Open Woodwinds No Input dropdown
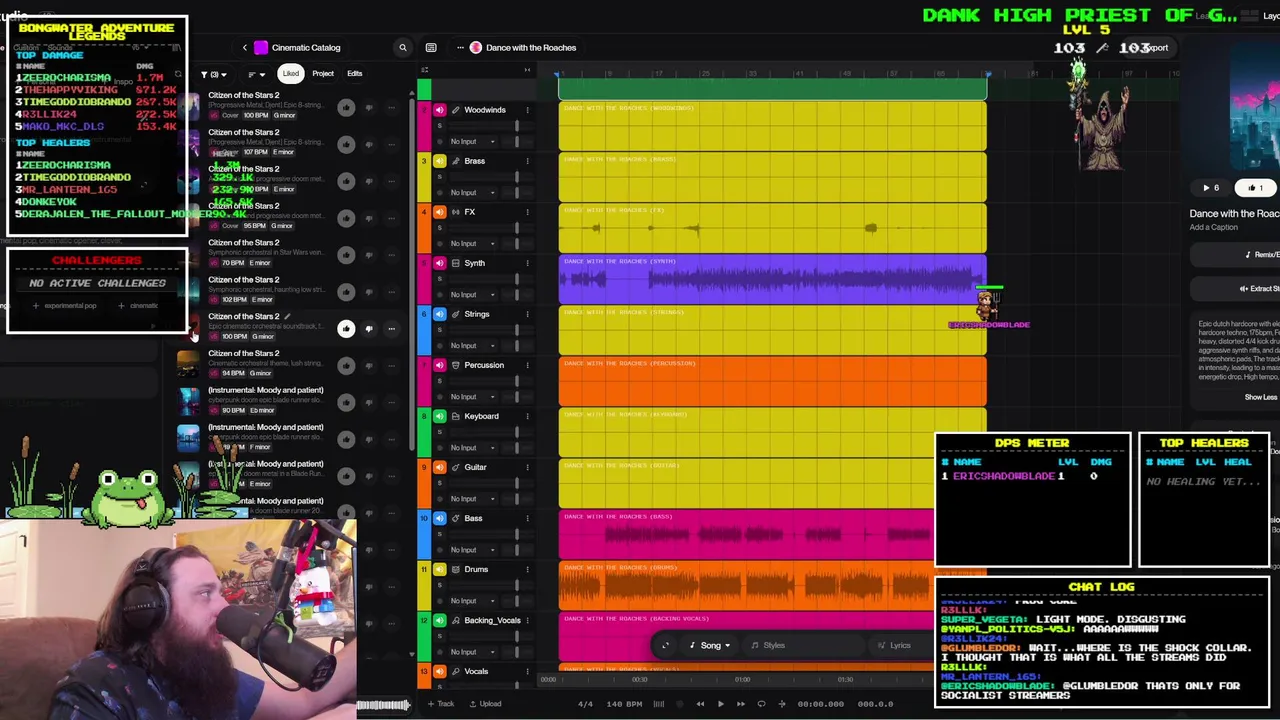1280x720 pixels. [x=472, y=141]
